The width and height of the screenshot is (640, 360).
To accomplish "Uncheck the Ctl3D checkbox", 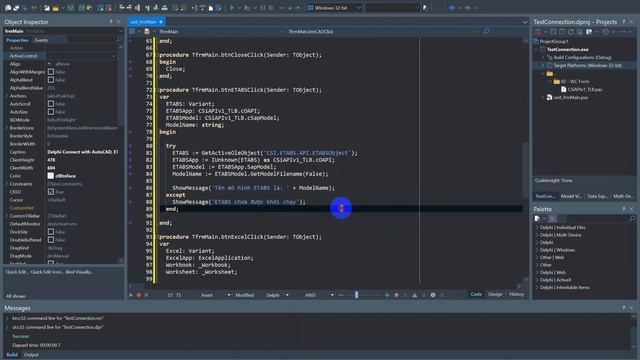I will point(51,192).
